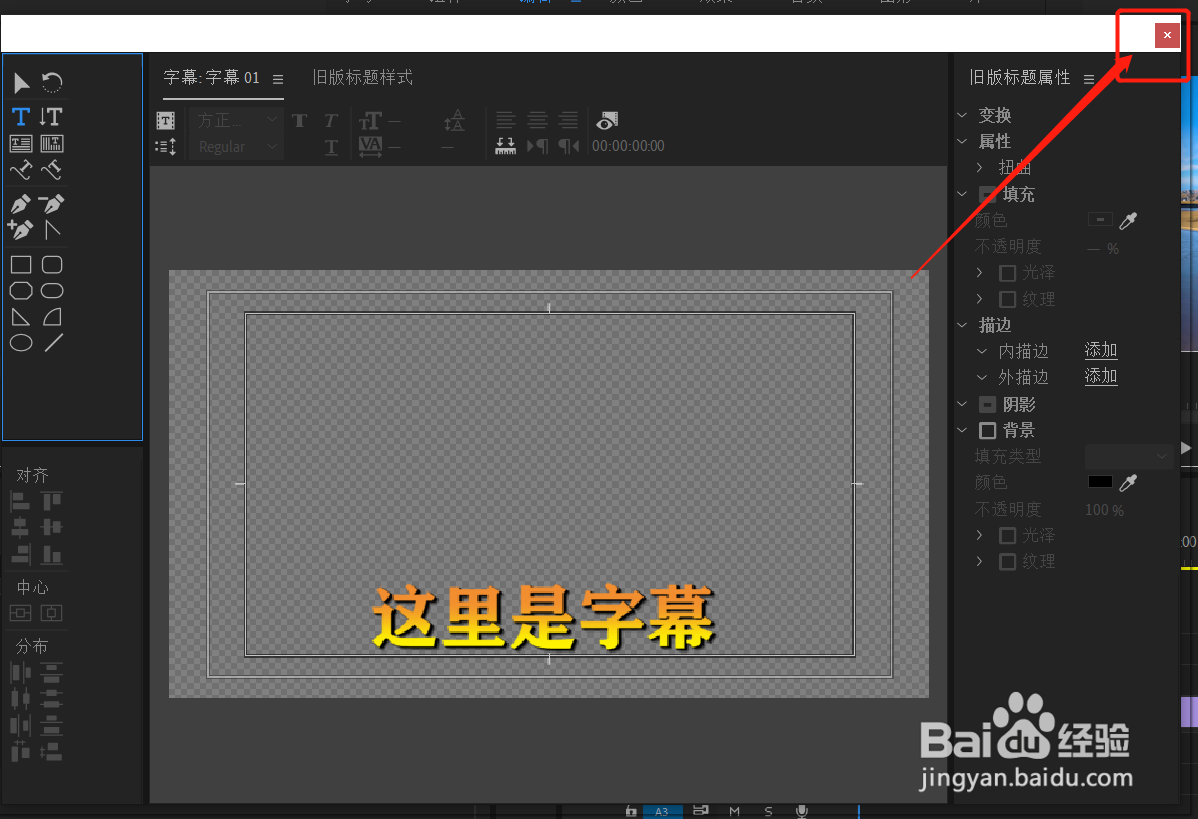Open the Regular font style dropdown
This screenshot has height=819, width=1198.
[237, 147]
